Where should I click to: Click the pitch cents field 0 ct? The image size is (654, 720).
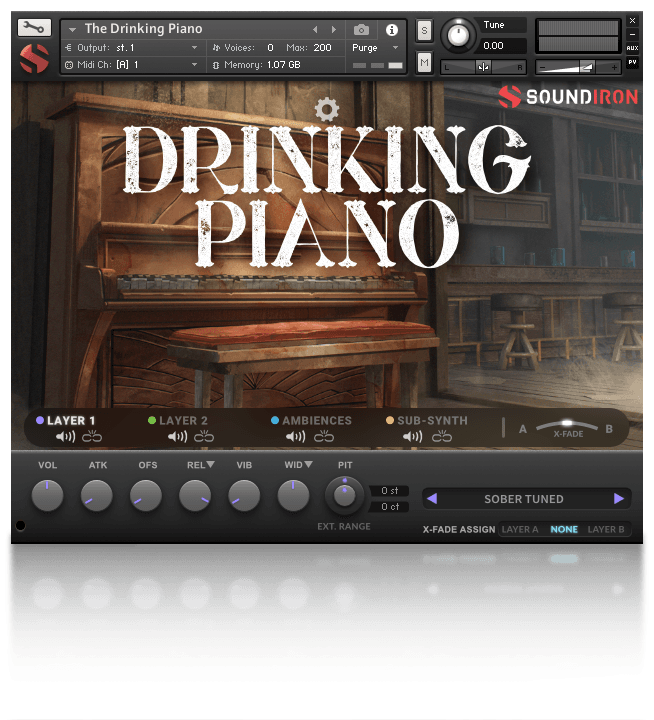pyautogui.click(x=389, y=506)
